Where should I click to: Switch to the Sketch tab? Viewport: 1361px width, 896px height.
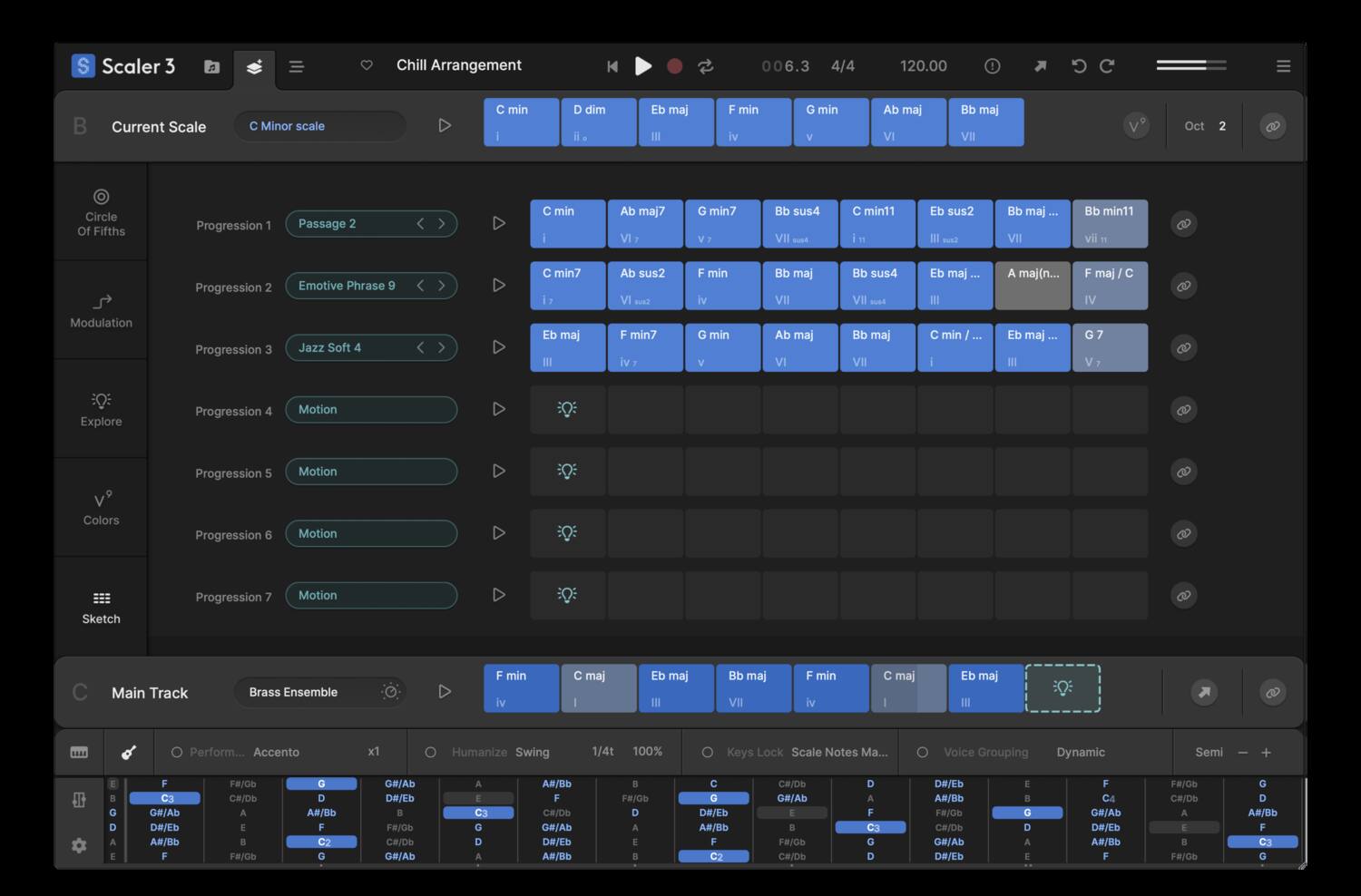coord(100,606)
